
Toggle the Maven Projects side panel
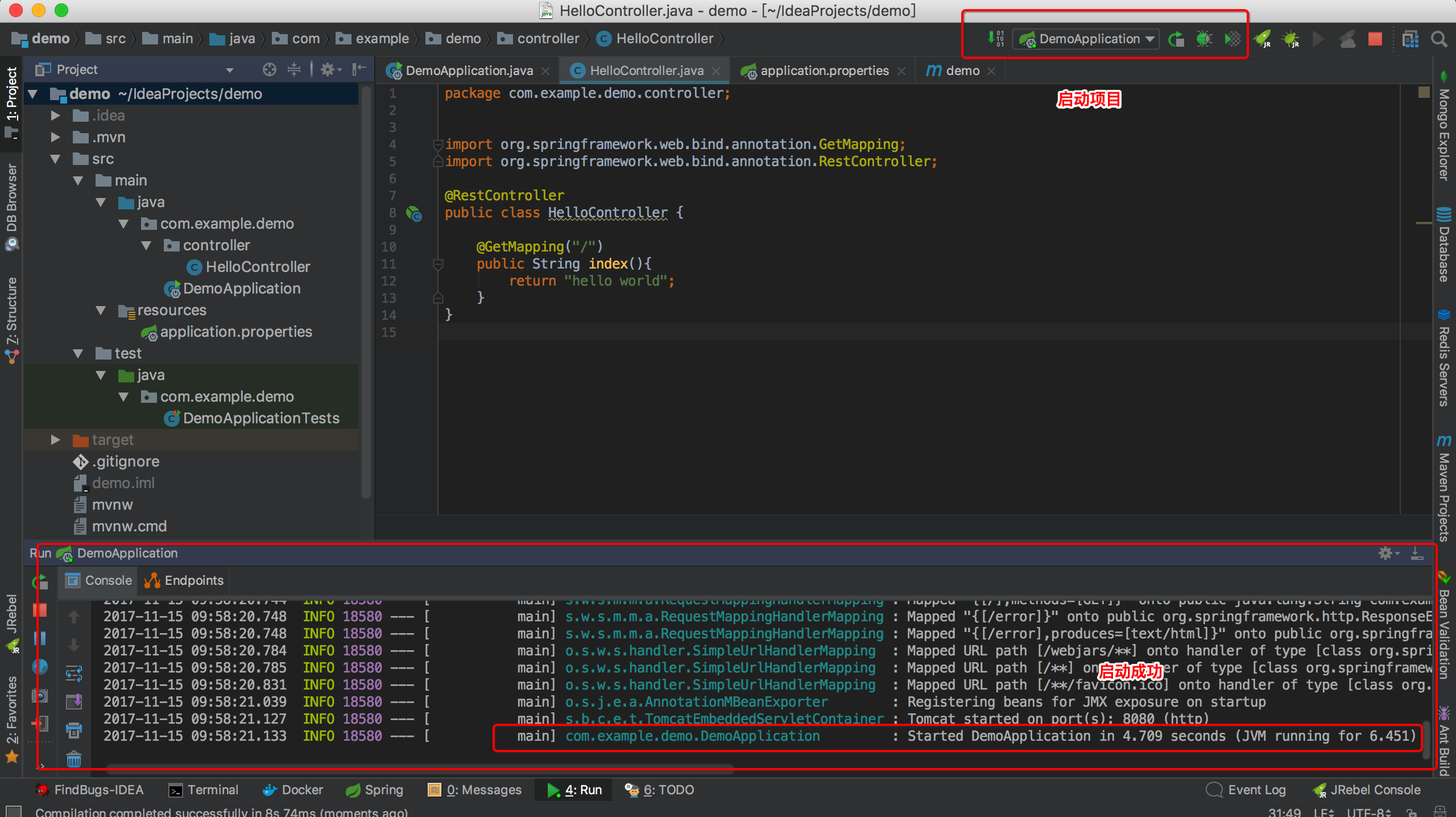(1443, 489)
